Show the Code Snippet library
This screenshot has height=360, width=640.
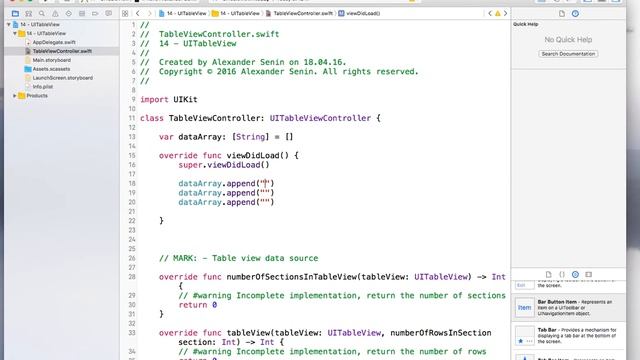click(x=562, y=274)
